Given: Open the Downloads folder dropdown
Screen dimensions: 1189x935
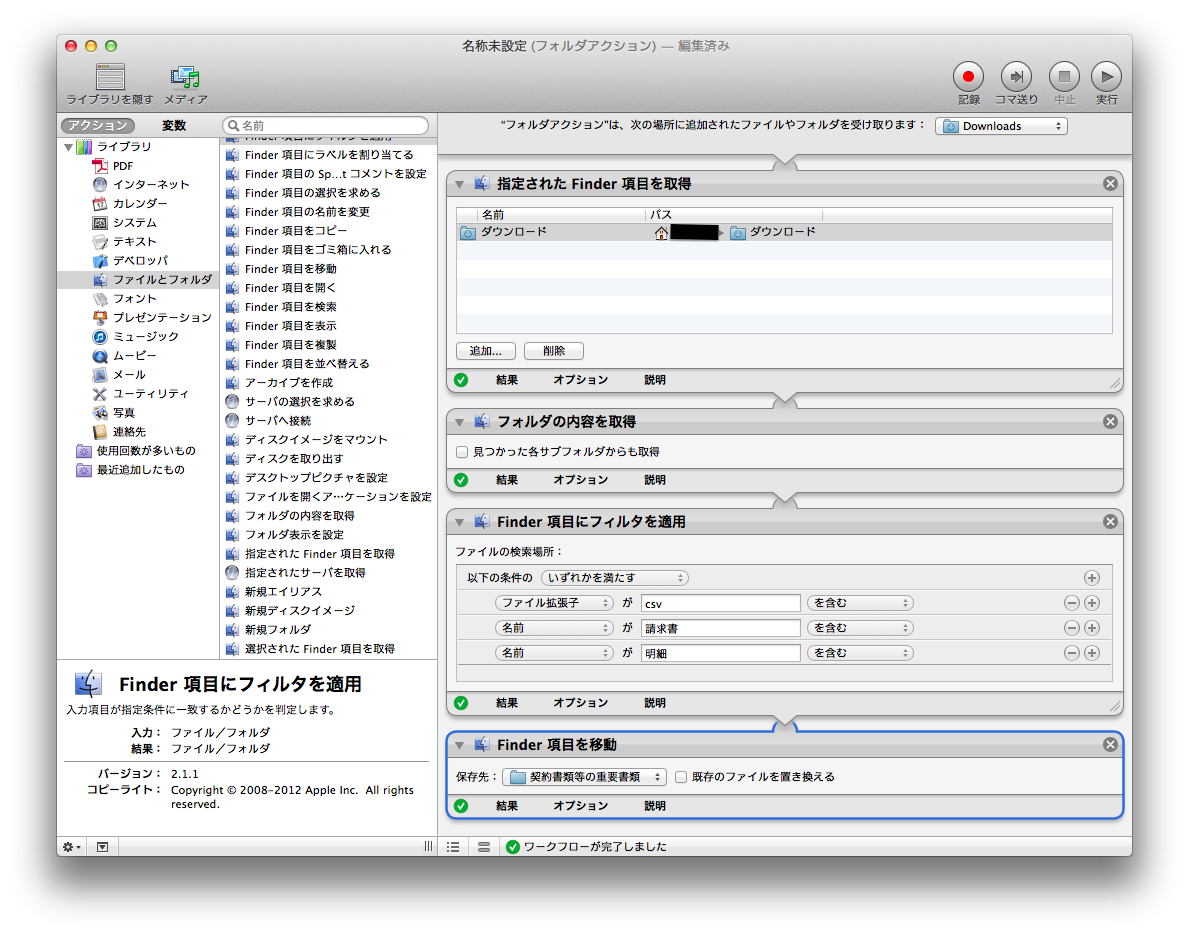Looking at the screenshot, I should pyautogui.click(x=1002, y=126).
